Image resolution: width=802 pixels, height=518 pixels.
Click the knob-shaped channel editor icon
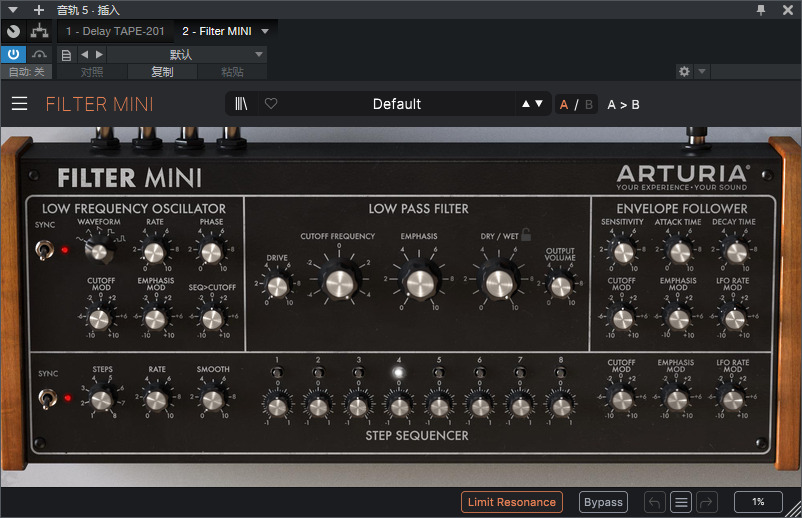tap(14, 31)
